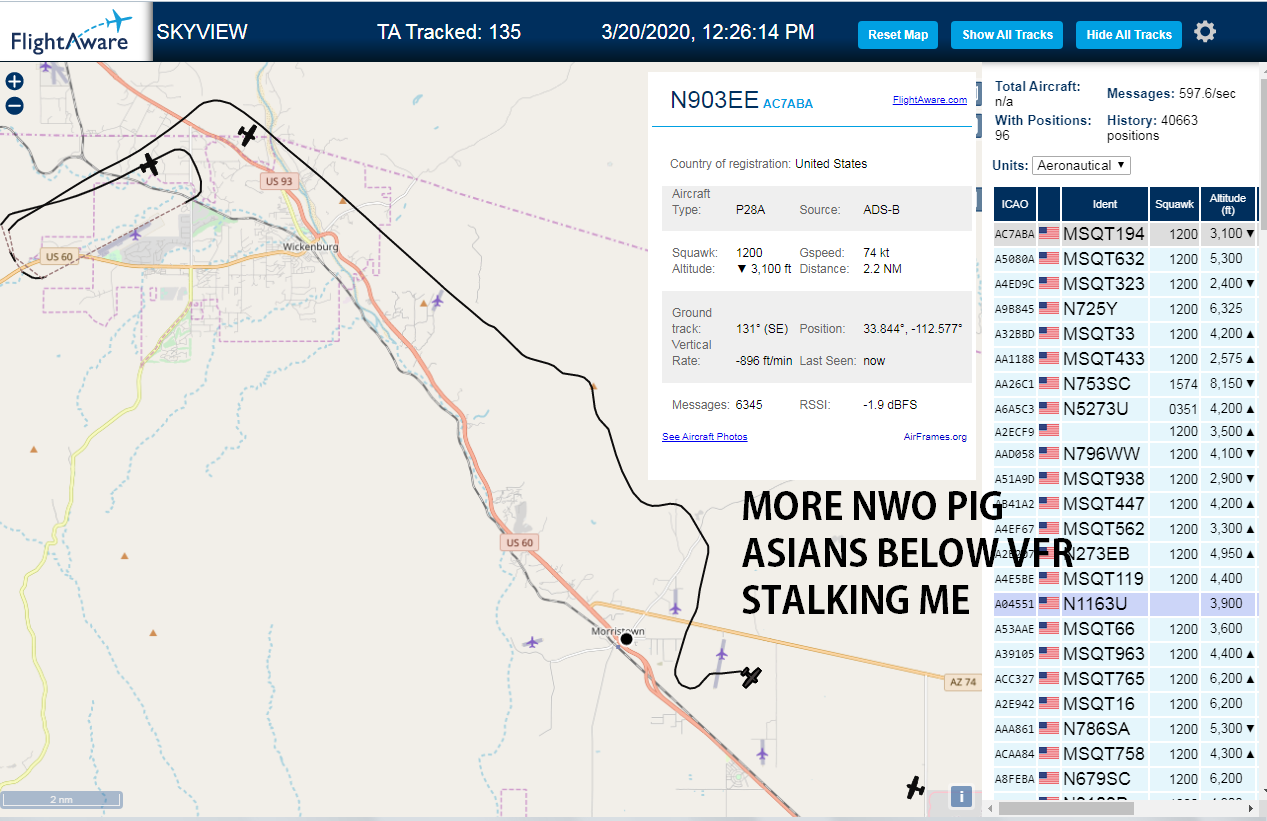Sort table by ICAO column header
The height and width of the screenshot is (821, 1267).
(x=1015, y=204)
